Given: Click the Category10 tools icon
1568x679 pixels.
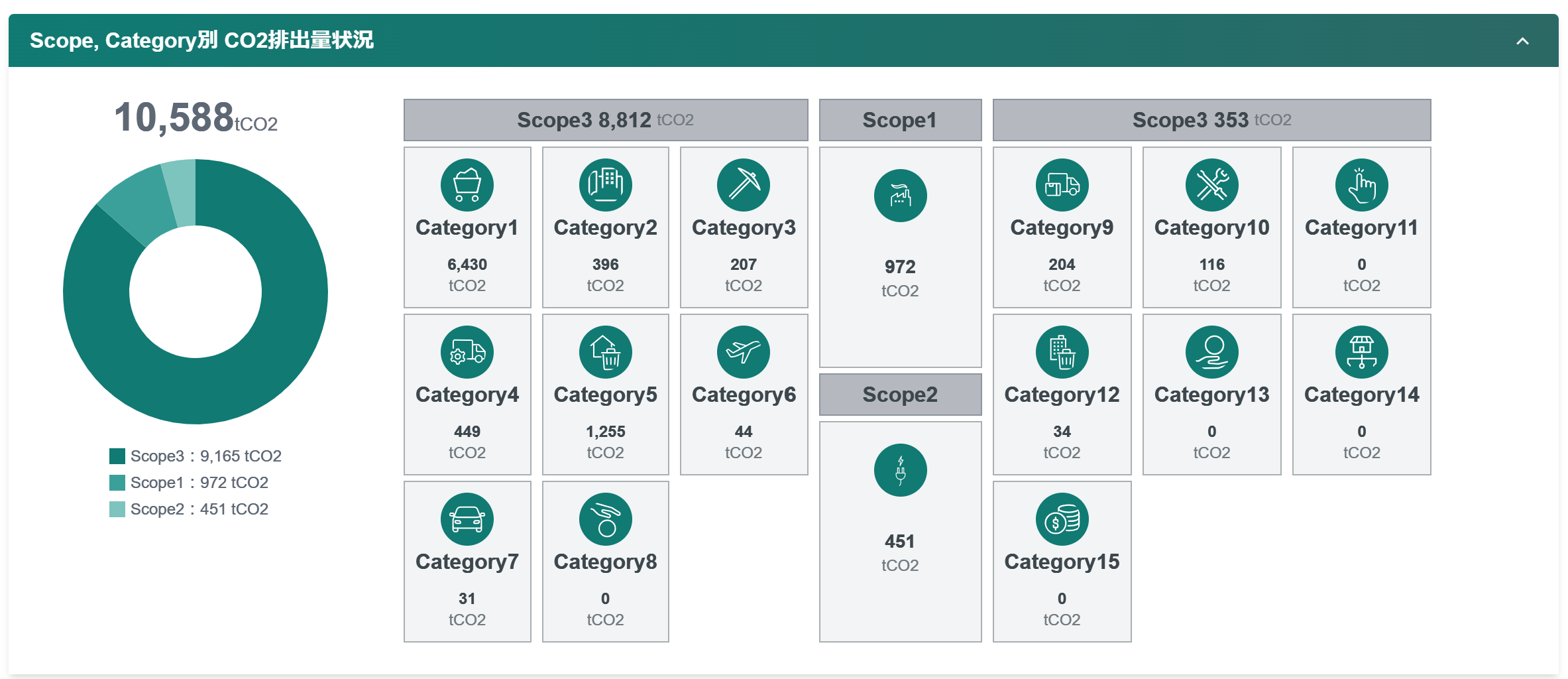Looking at the screenshot, I should click(1211, 185).
